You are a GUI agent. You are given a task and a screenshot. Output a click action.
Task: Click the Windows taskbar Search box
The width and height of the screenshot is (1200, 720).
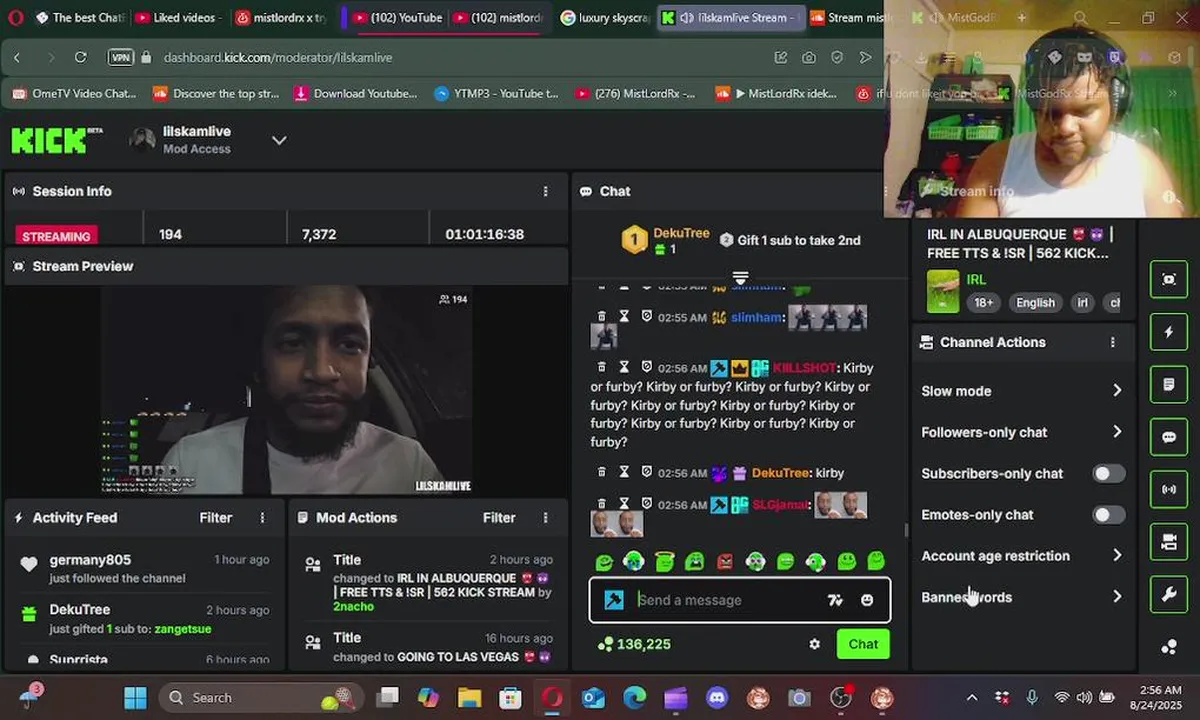260,697
